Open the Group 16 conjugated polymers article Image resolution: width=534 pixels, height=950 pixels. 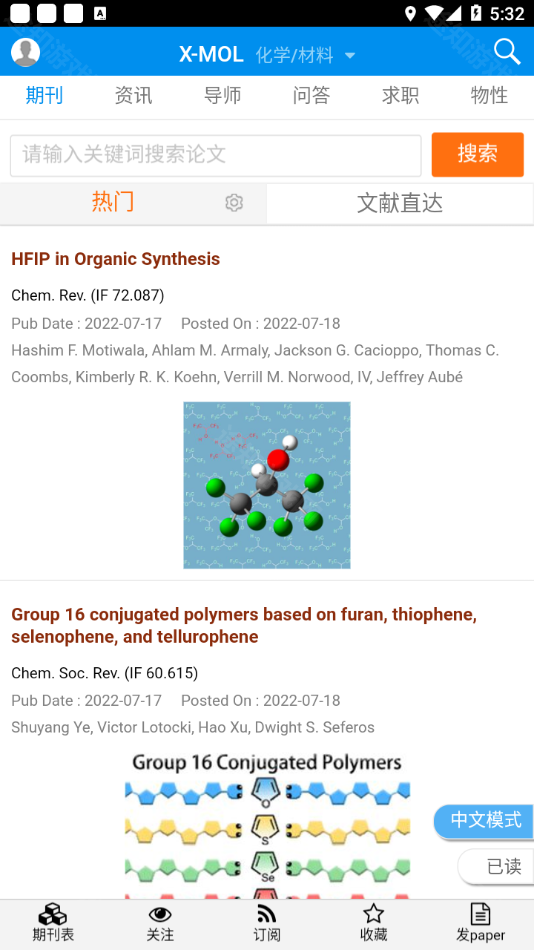click(244, 625)
